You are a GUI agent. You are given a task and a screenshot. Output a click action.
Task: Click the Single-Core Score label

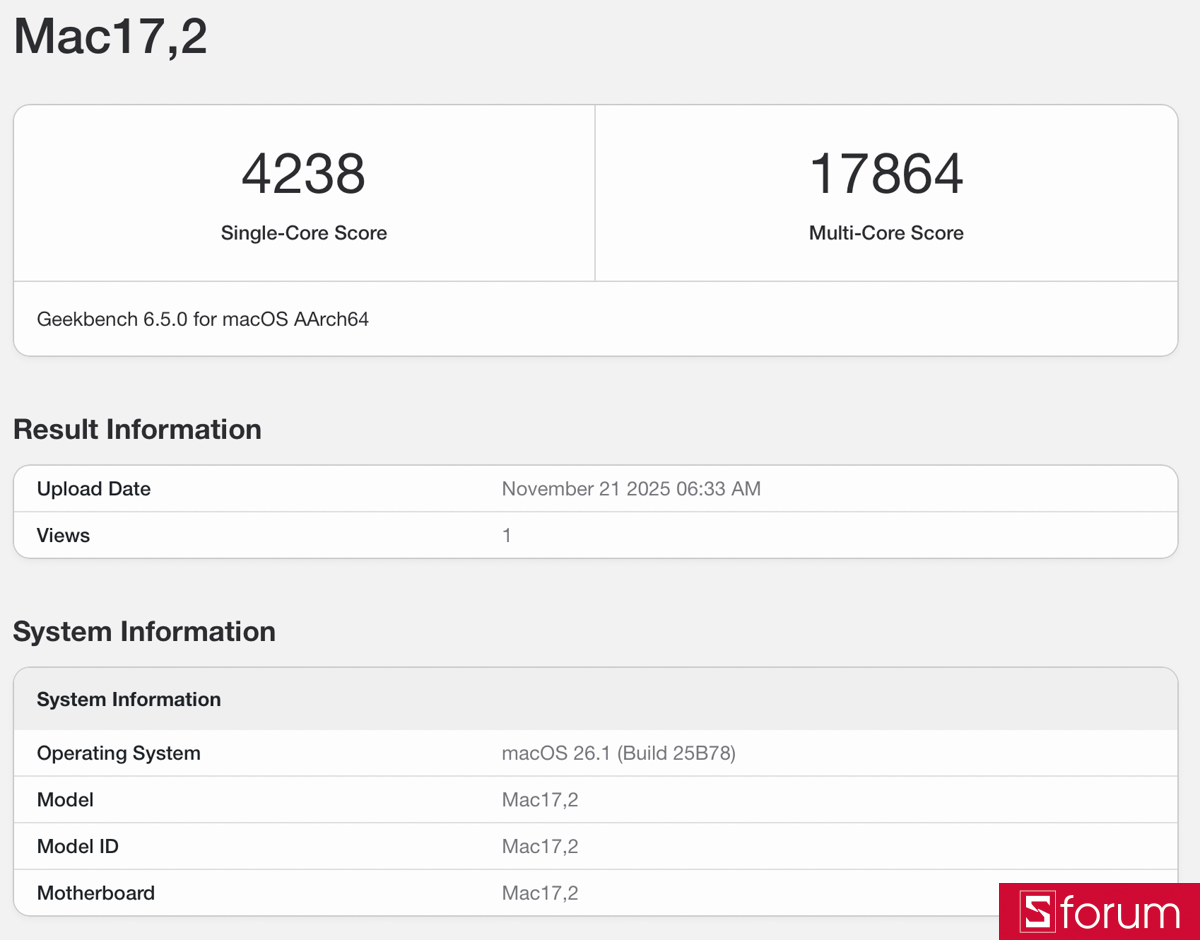304,233
